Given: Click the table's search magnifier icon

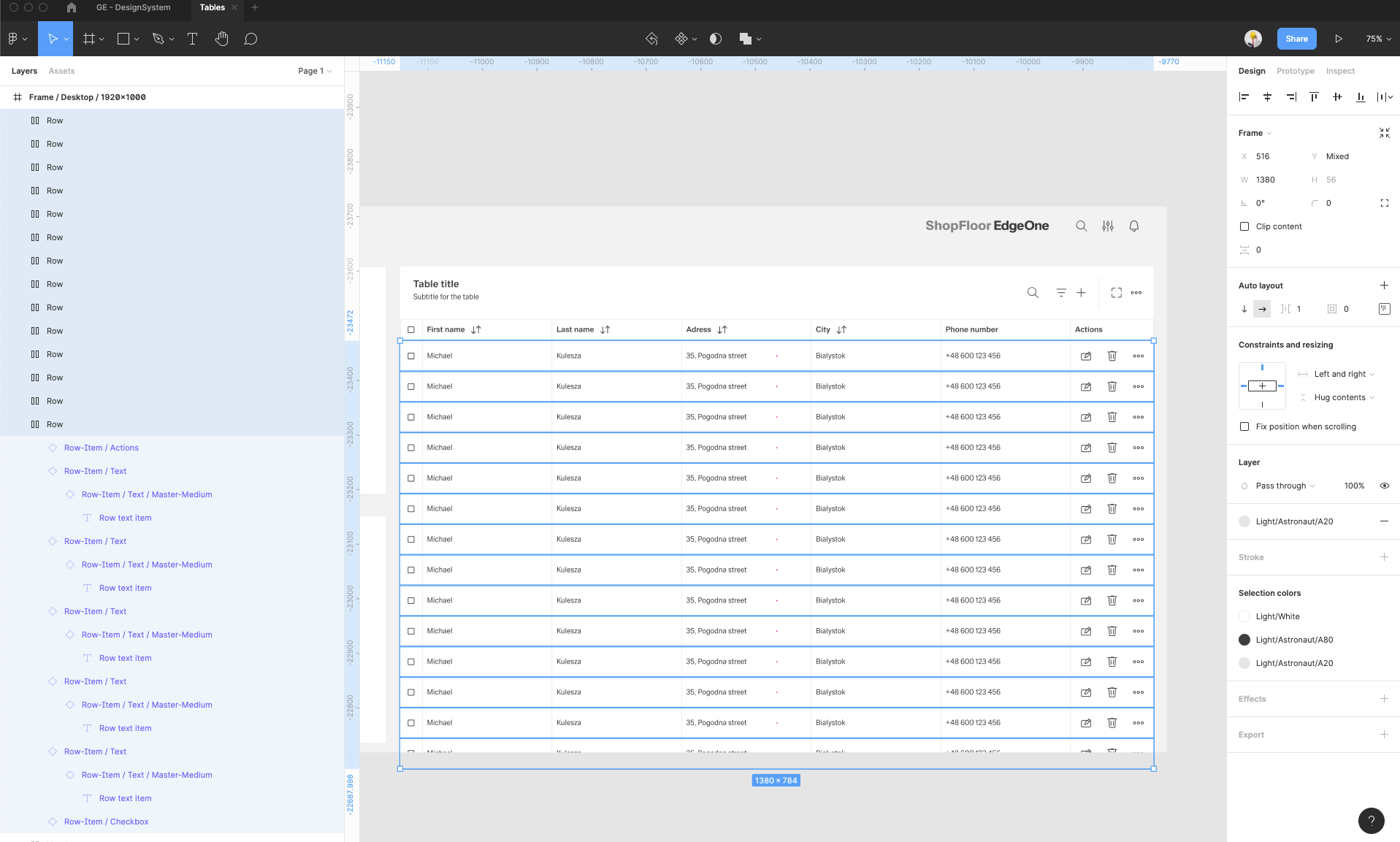Looking at the screenshot, I should 1033,293.
